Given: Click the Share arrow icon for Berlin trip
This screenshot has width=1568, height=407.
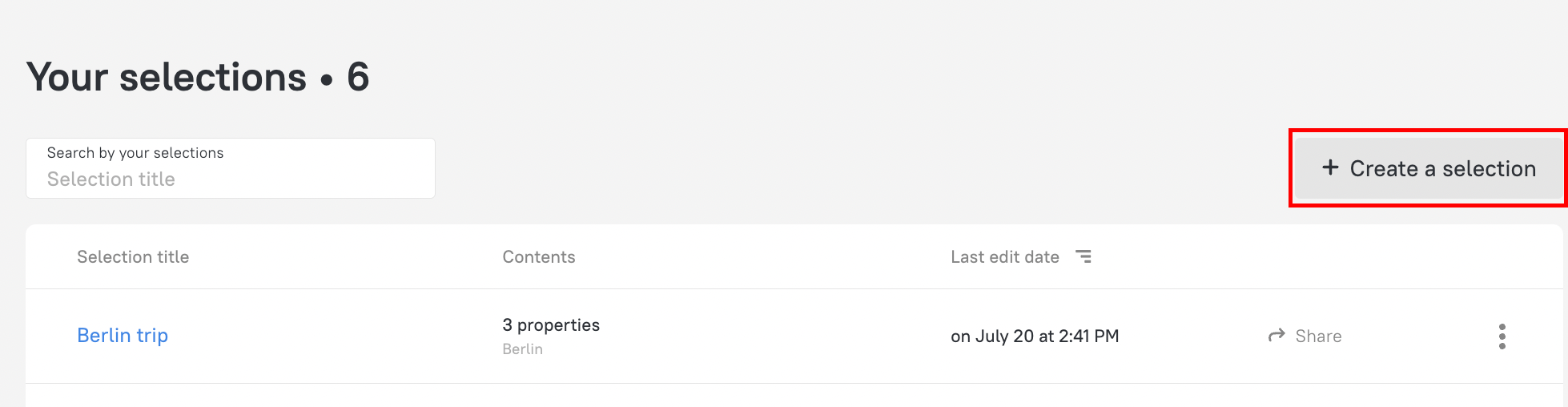Looking at the screenshot, I should (1277, 335).
